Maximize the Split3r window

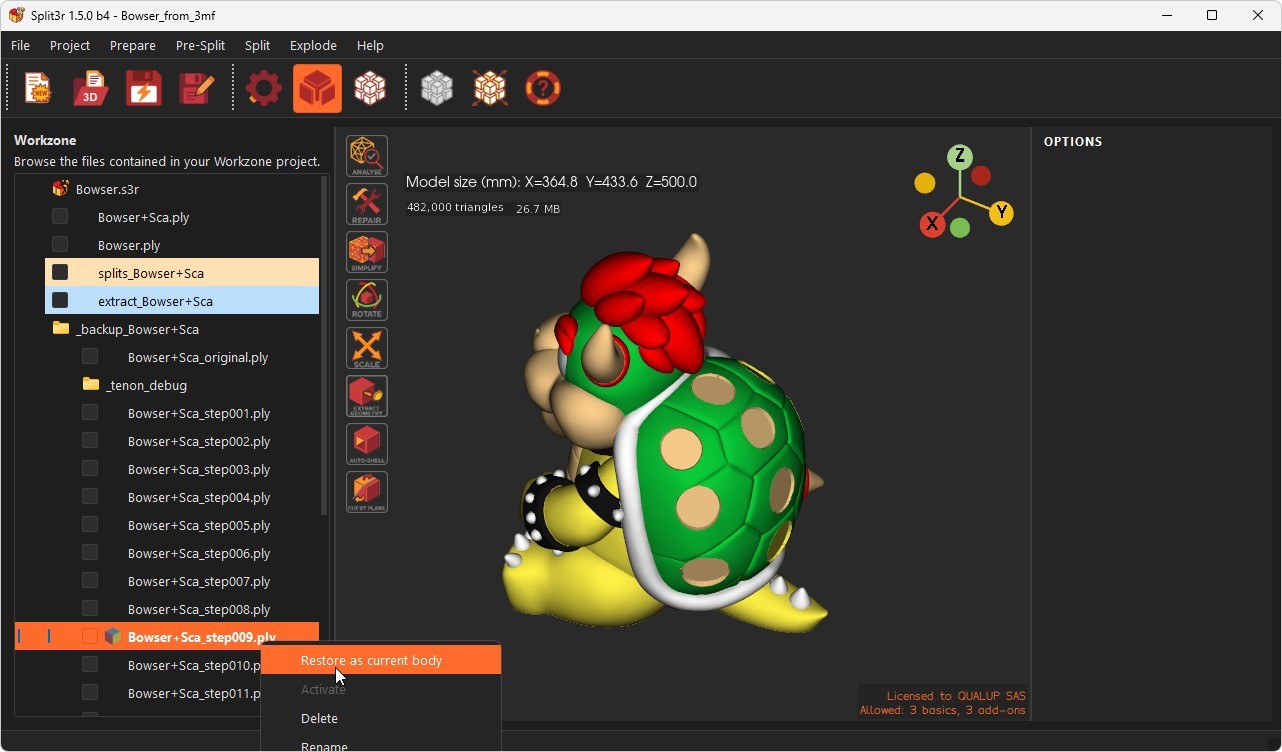coord(1212,15)
